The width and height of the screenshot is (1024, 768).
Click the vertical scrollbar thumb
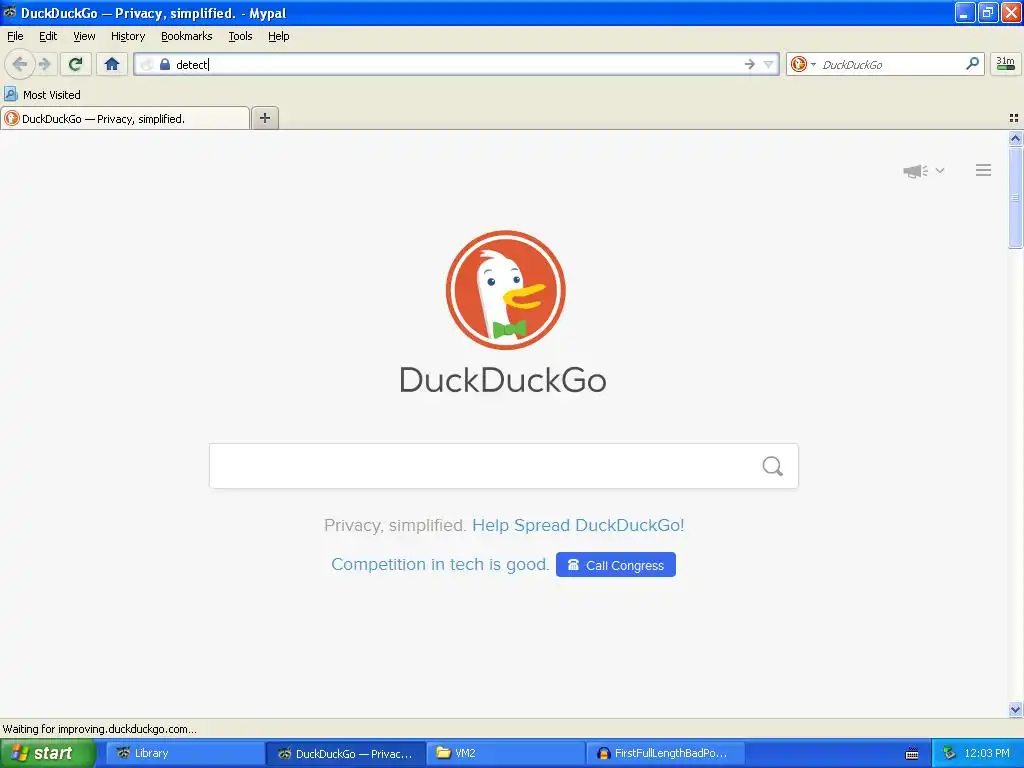[1015, 198]
